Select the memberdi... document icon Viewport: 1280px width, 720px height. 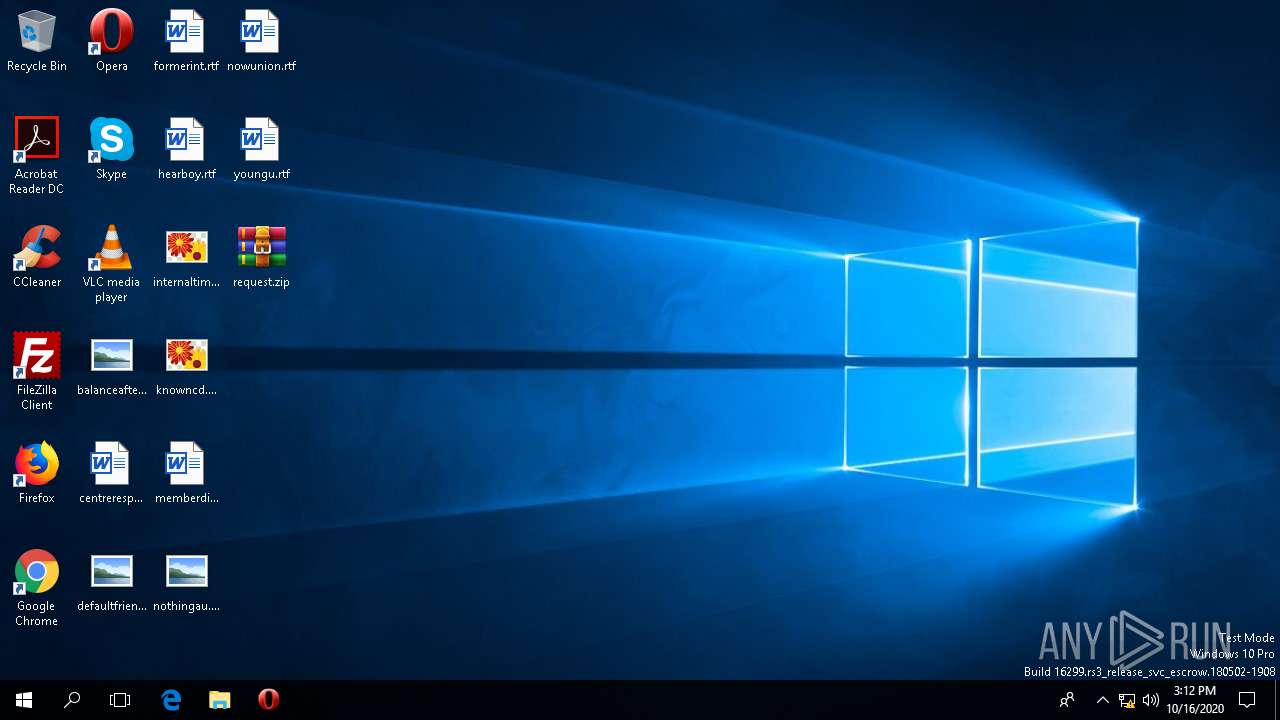pos(186,473)
